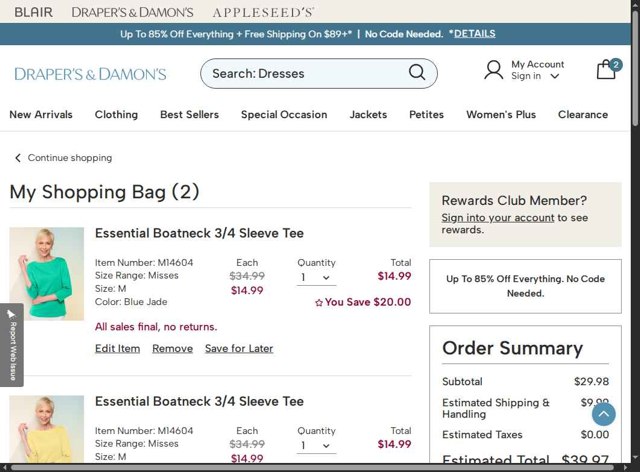The image size is (640, 472).
Task: Switch to the Appleseed's brand tab
Action: [x=263, y=12]
